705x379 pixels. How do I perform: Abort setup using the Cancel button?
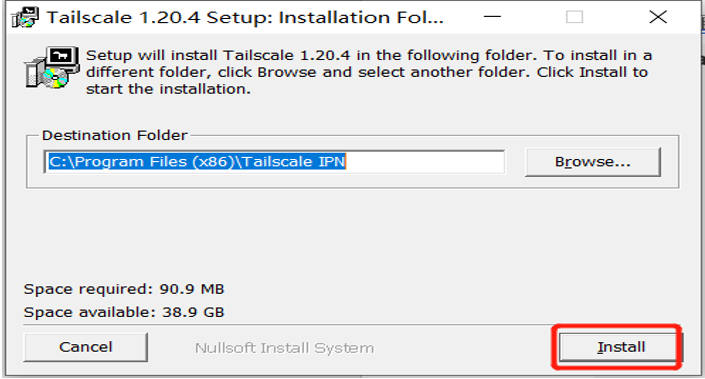[85, 347]
